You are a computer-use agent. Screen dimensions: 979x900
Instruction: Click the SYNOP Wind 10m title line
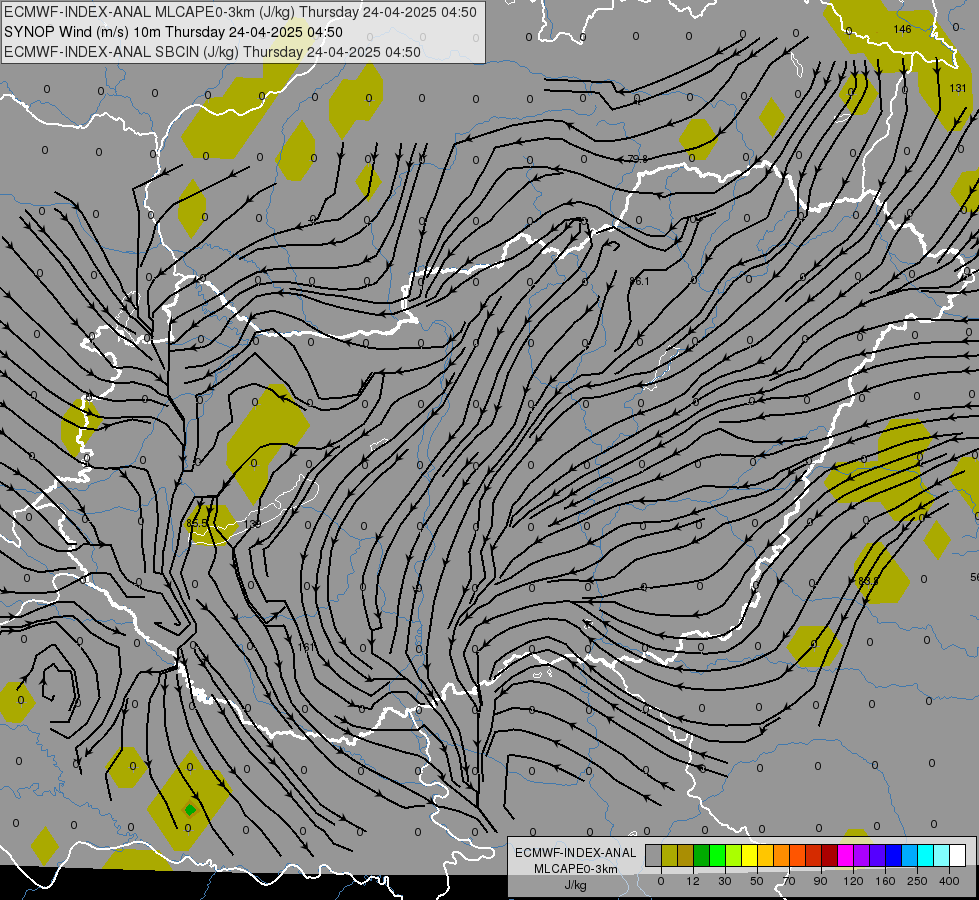(x=173, y=32)
